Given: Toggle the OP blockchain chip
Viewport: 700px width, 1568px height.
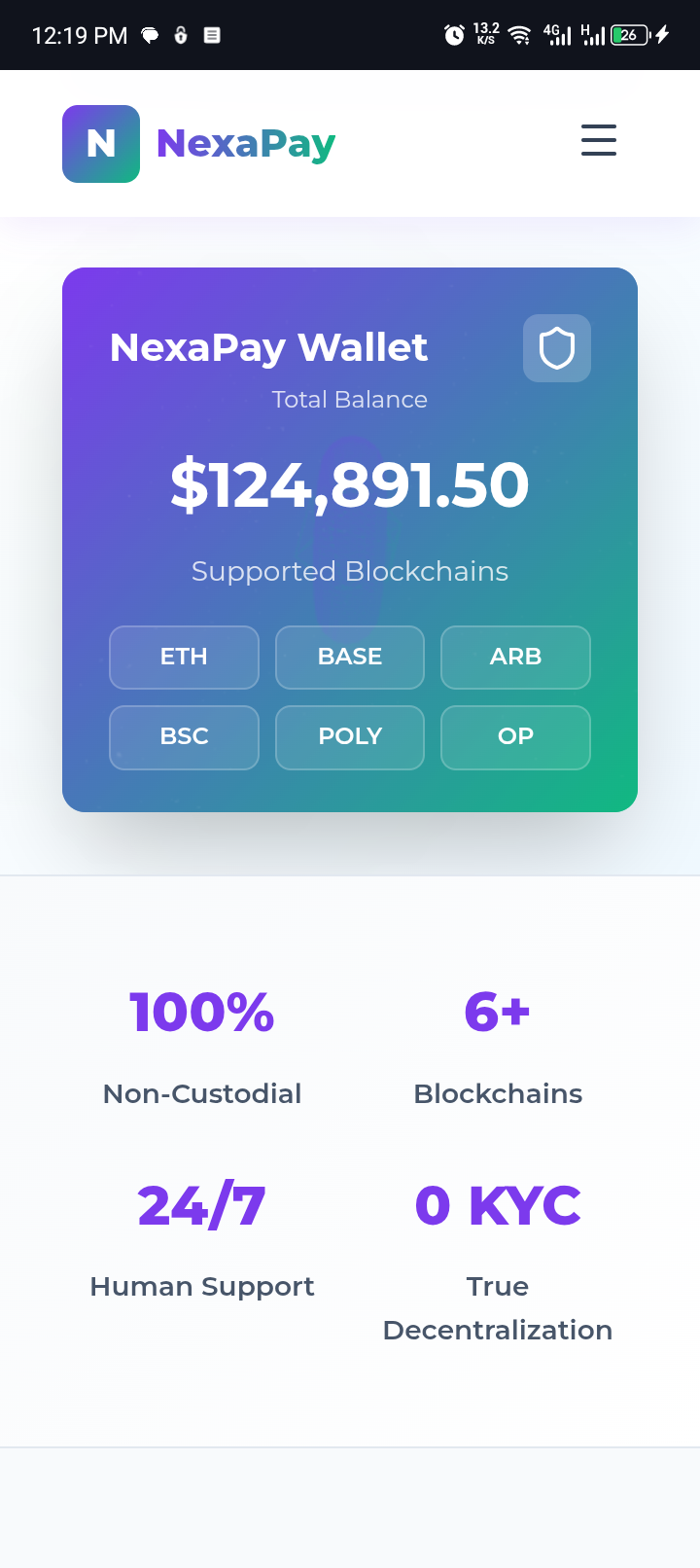Looking at the screenshot, I should tap(515, 737).
